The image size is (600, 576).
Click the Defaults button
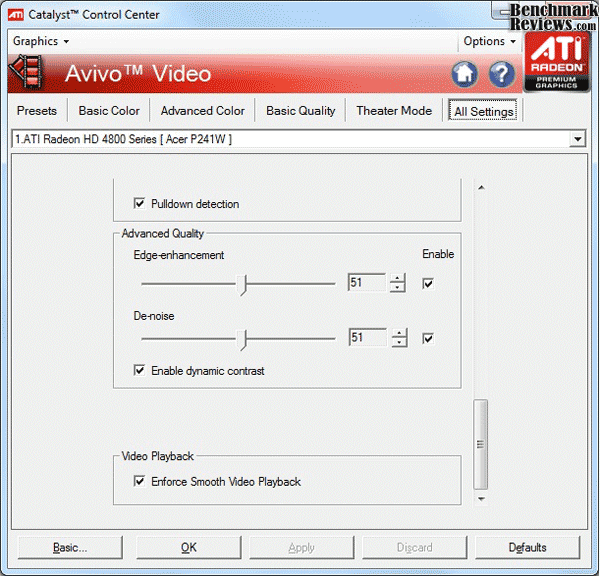point(527,547)
